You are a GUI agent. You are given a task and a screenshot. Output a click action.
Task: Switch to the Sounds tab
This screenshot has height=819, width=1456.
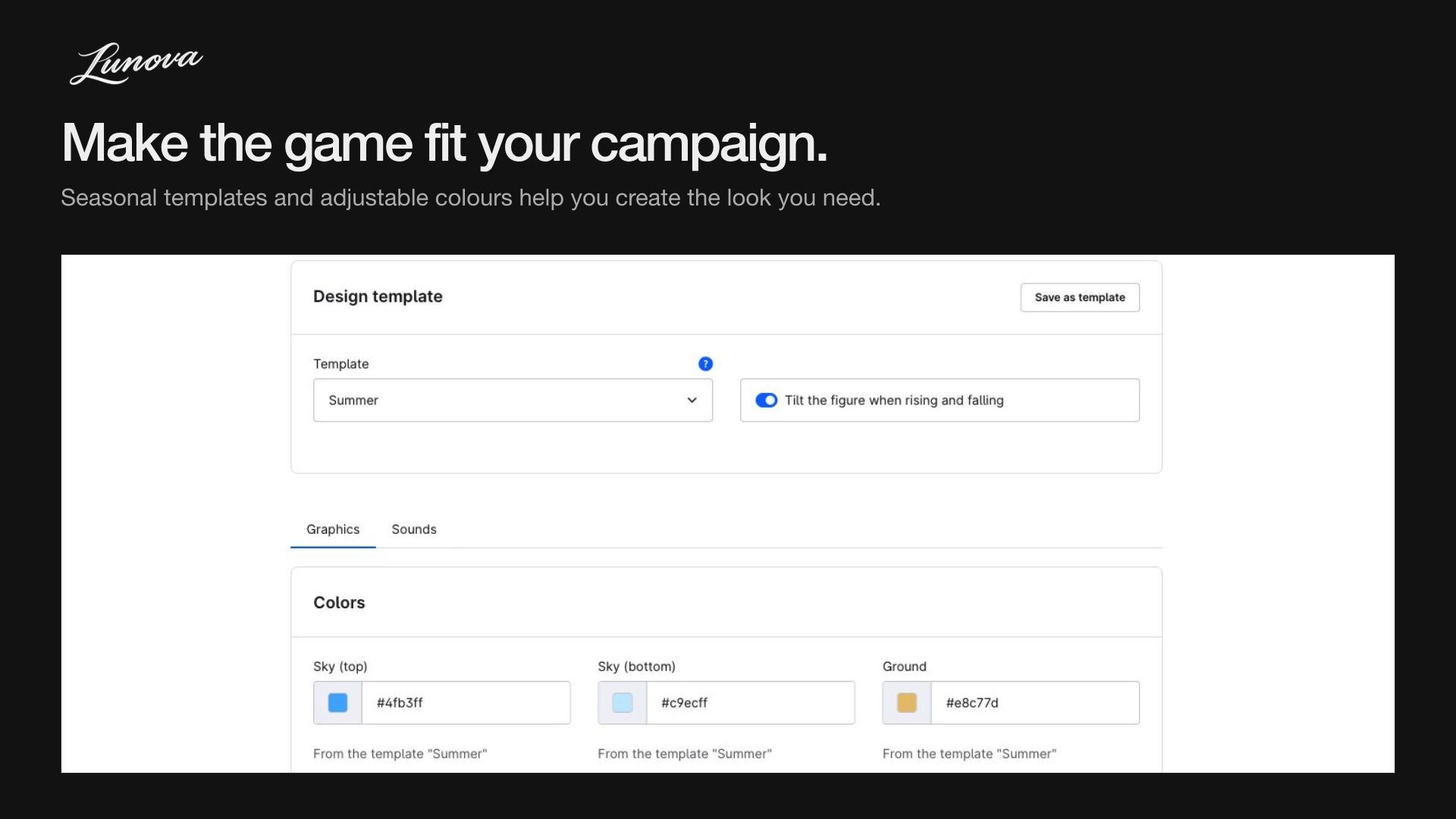[414, 529]
